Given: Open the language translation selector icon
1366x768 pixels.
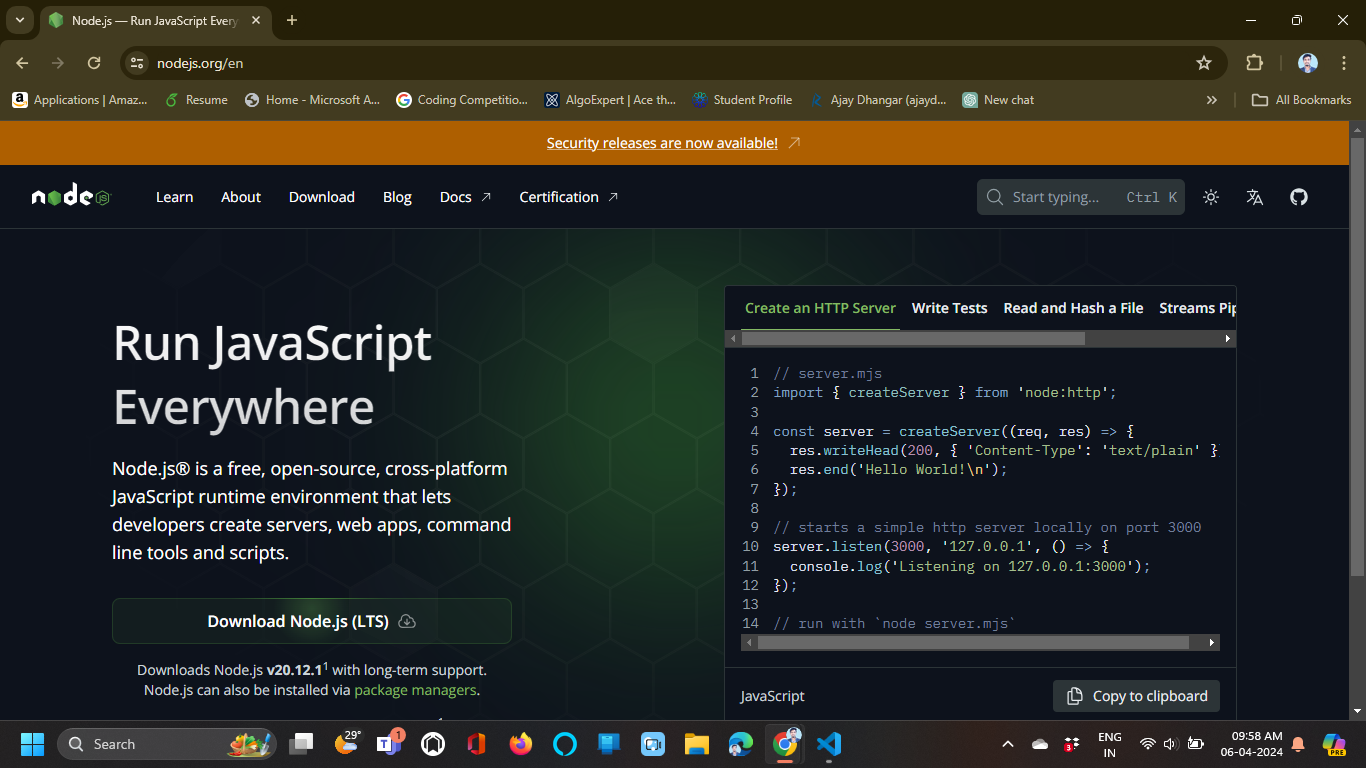Looking at the screenshot, I should click(x=1255, y=197).
